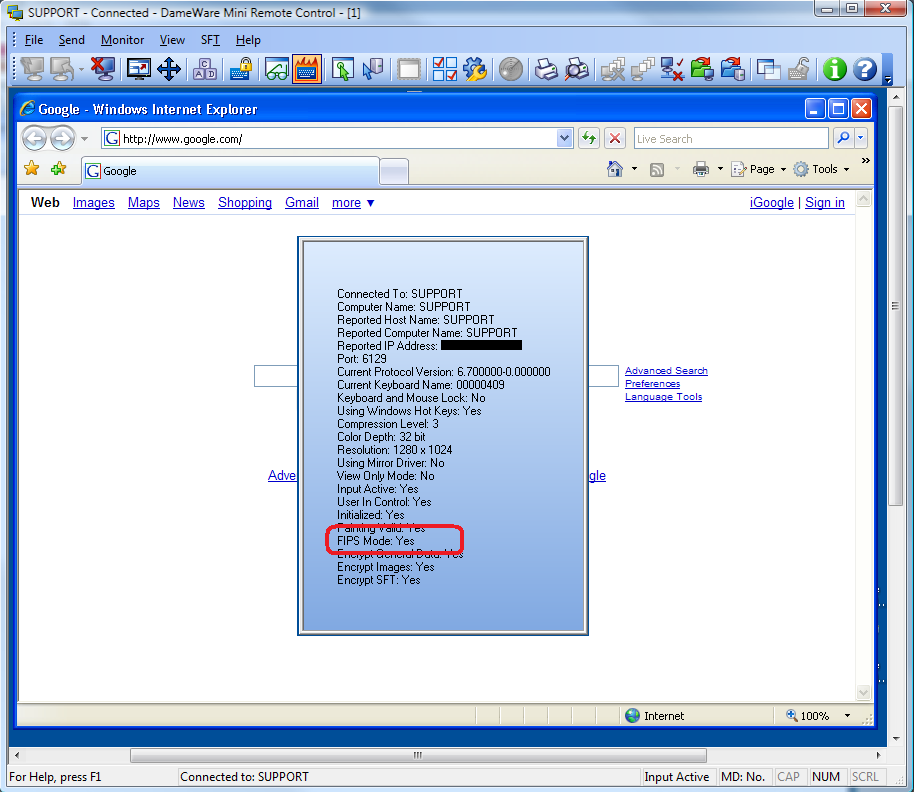
Task: Open the SFT menu
Action: click(210, 40)
